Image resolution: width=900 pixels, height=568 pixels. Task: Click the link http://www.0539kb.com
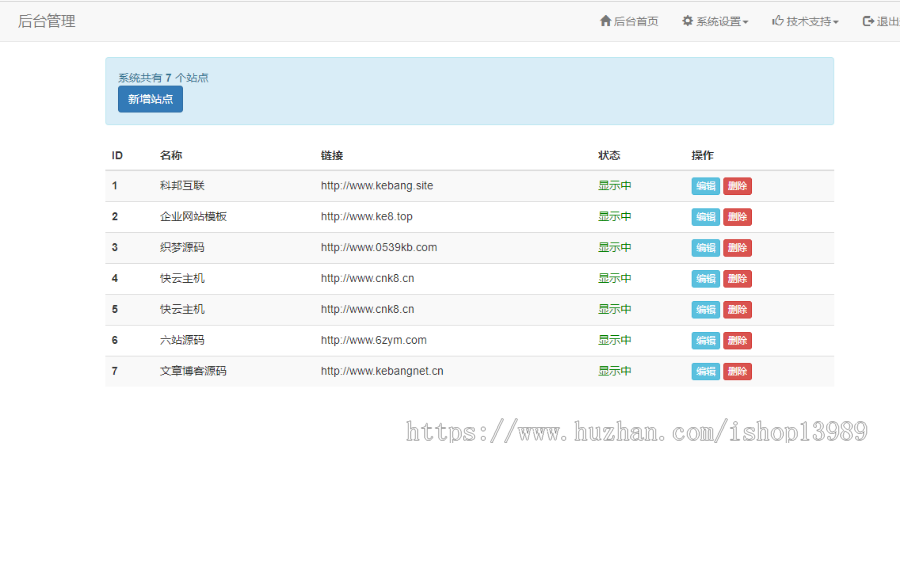click(379, 248)
